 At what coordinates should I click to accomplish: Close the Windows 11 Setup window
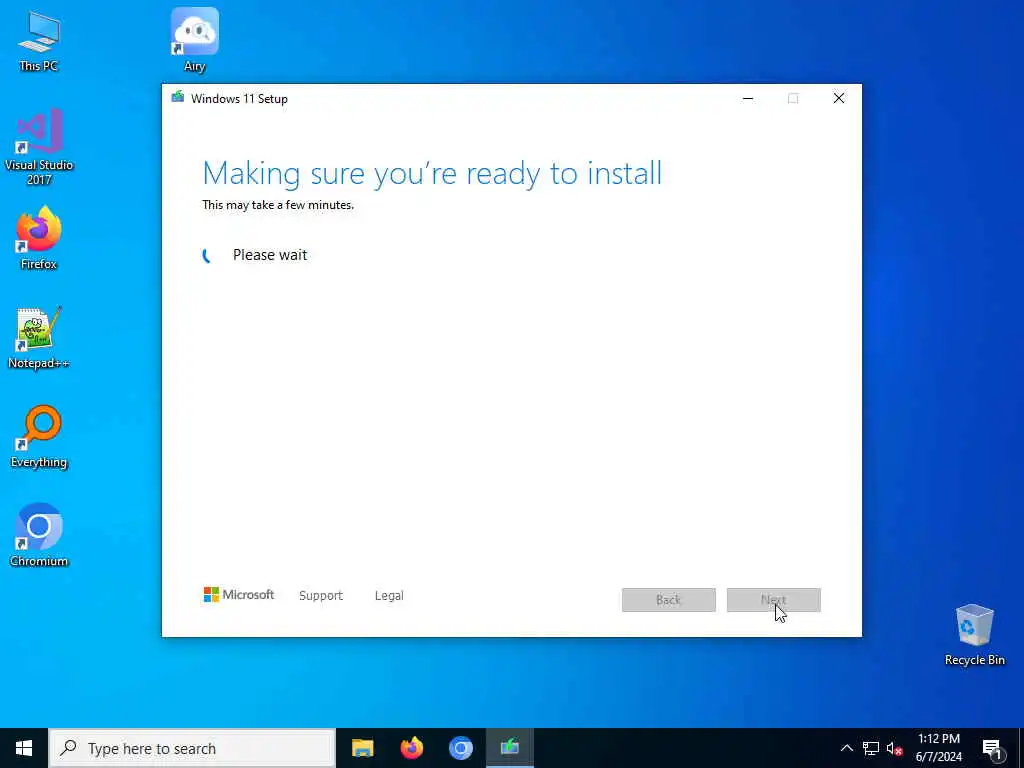click(839, 99)
